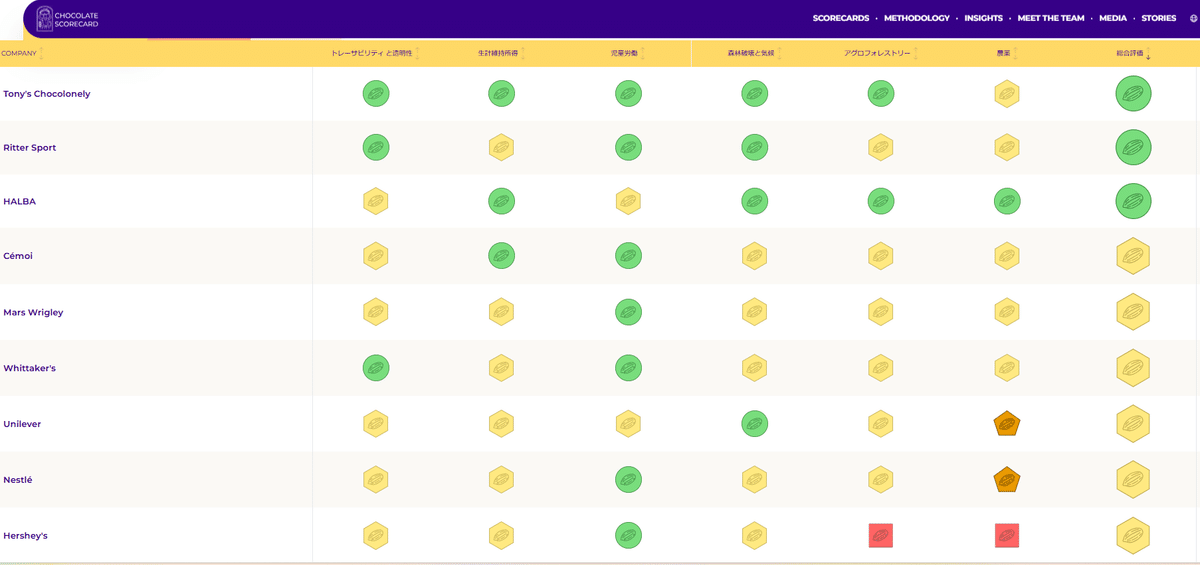Open Tony's Chocolonely company link

pos(47,94)
